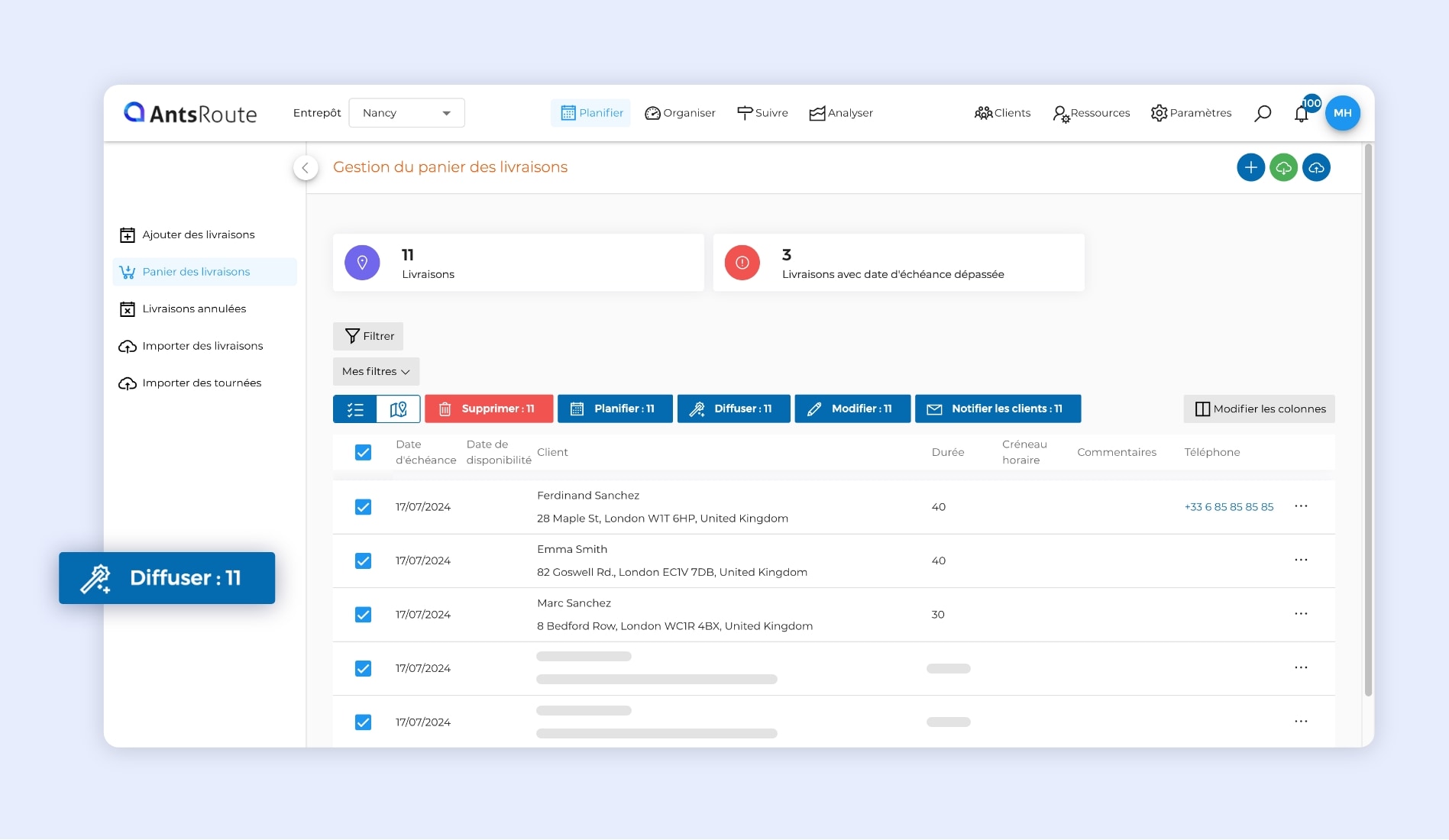The width and height of the screenshot is (1449, 840).
Task: Expand the Mes filtres dropdown
Action: (376, 372)
